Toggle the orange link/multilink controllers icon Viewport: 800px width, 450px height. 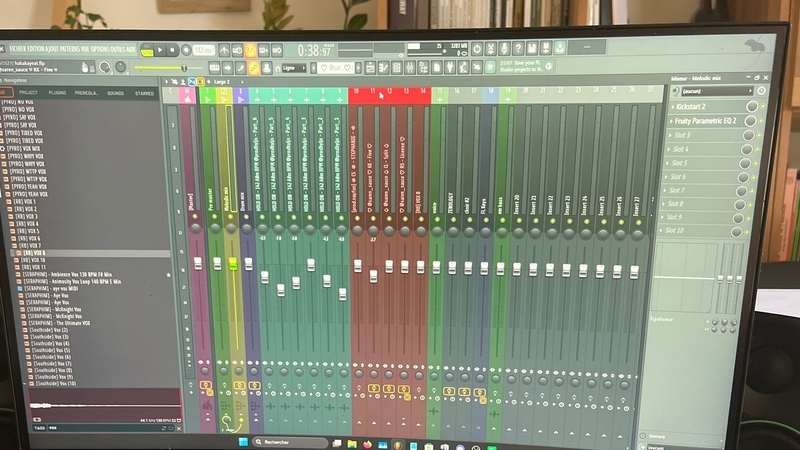[253, 67]
